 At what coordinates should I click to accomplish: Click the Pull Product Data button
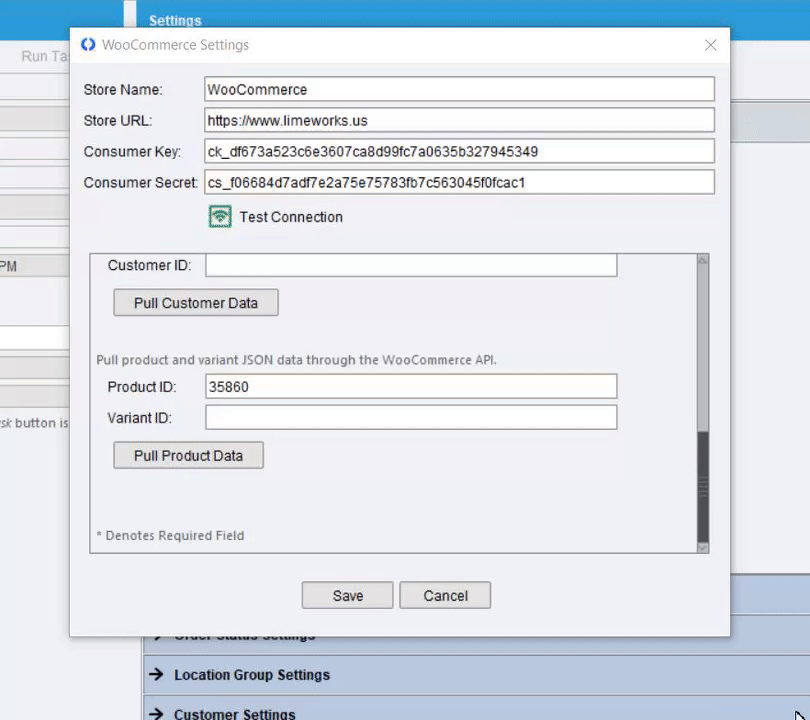pos(189,456)
